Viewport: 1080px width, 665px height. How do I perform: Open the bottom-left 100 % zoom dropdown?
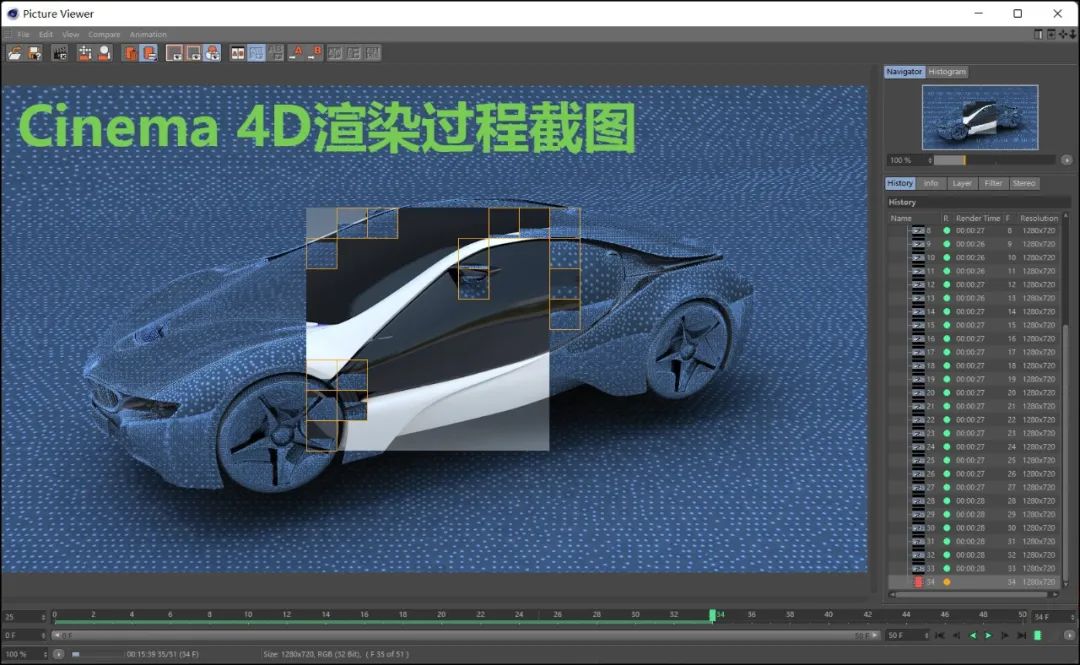point(43,654)
